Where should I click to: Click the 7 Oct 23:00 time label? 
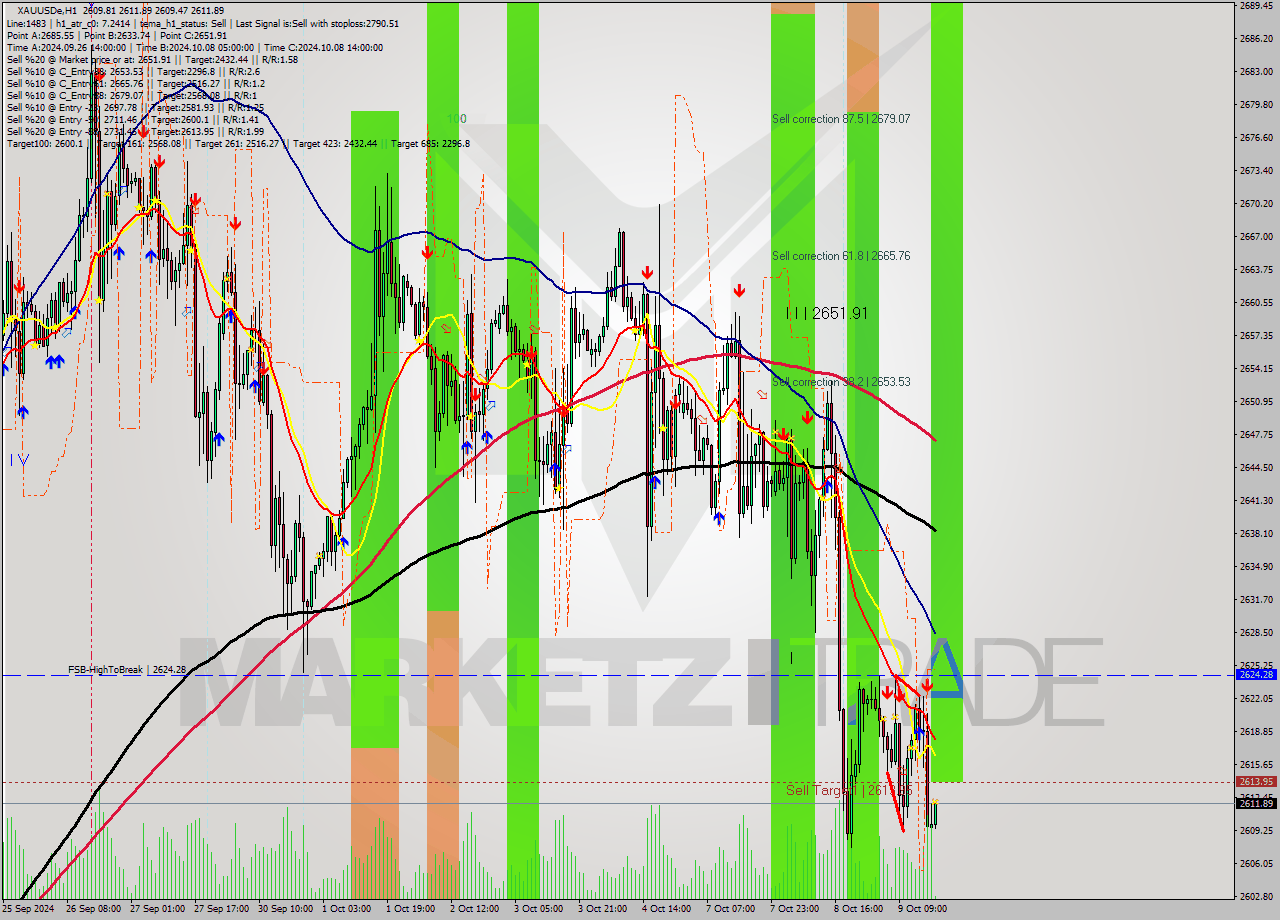(x=797, y=909)
